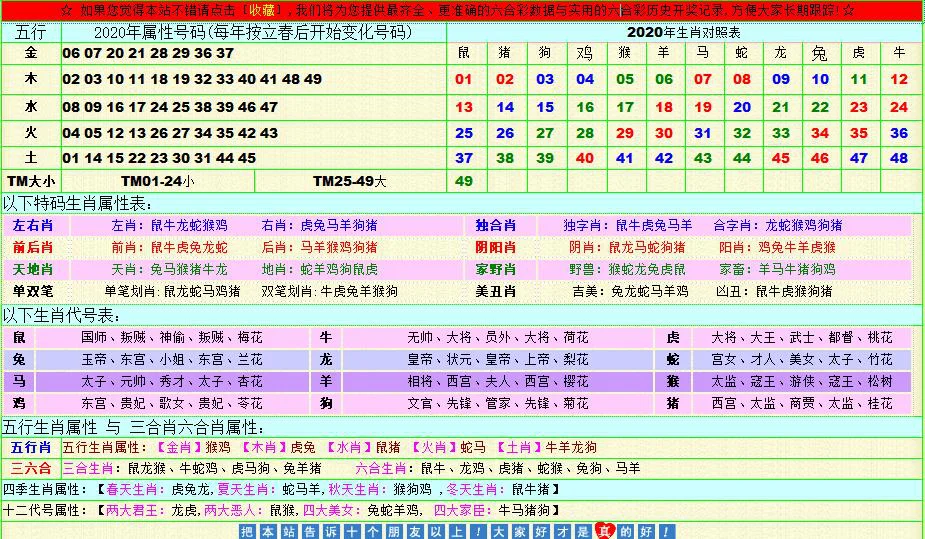This screenshot has height=539, width=925.
Task: Select the "鼠" zodiac column header
Action: (x=464, y=52)
